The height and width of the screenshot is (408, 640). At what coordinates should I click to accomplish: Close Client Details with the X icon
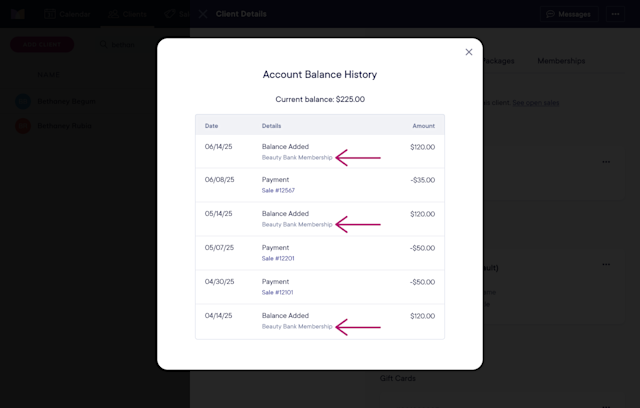click(x=203, y=14)
